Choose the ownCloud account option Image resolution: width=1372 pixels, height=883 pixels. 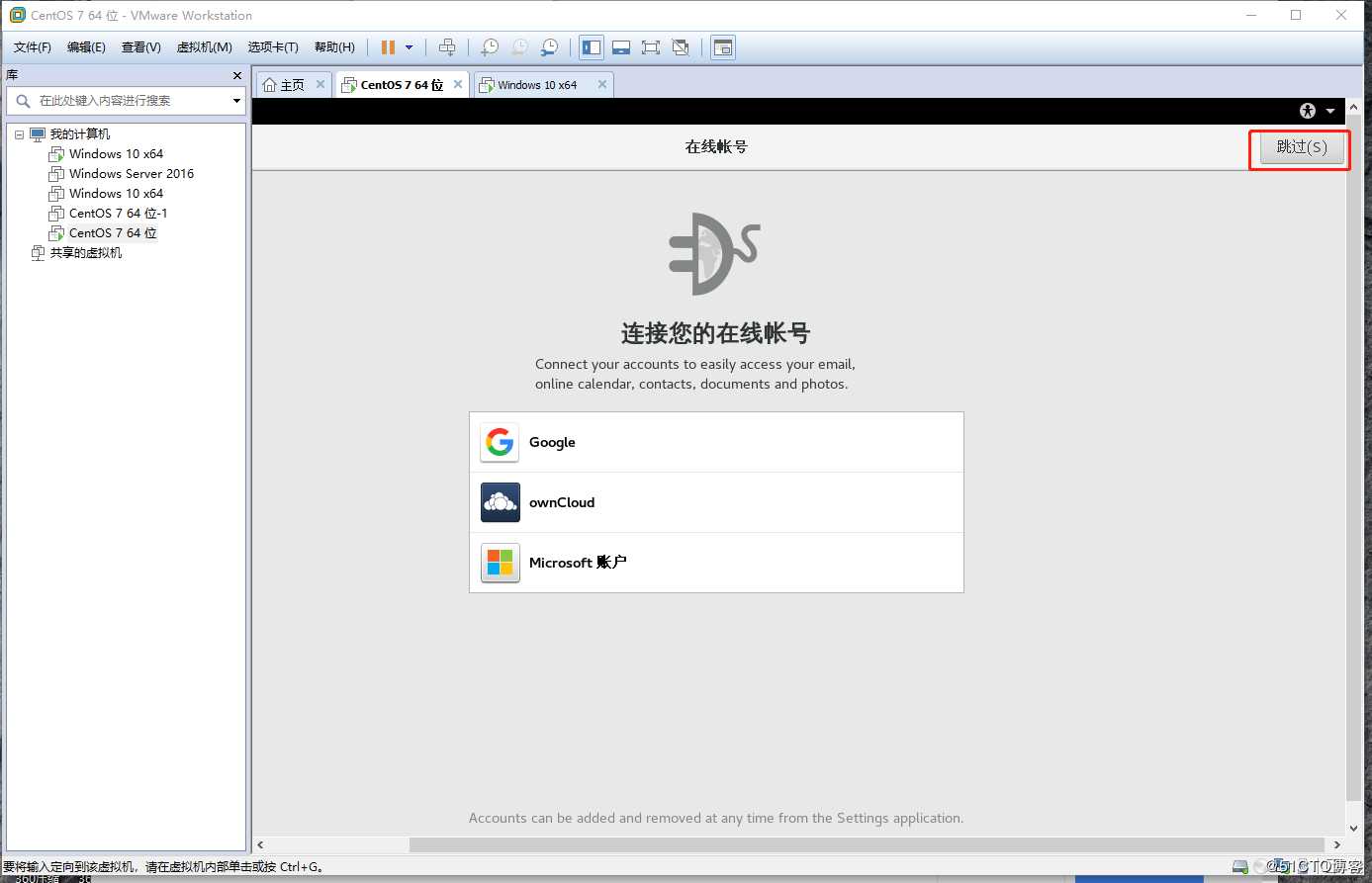[x=716, y=502]
